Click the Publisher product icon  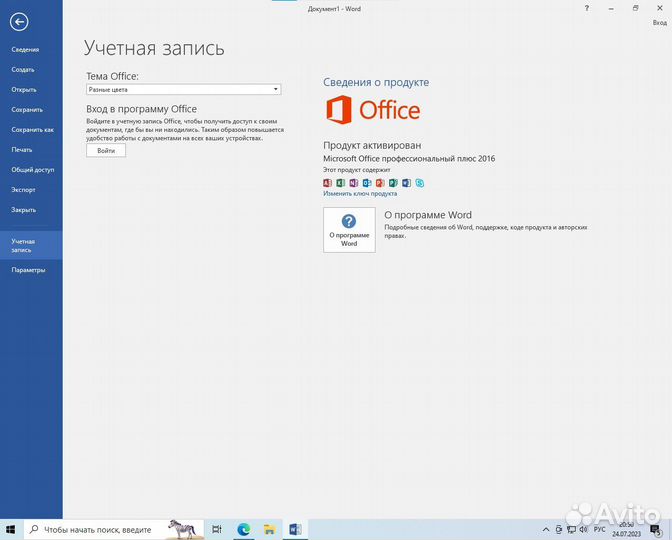coord(393,183)
